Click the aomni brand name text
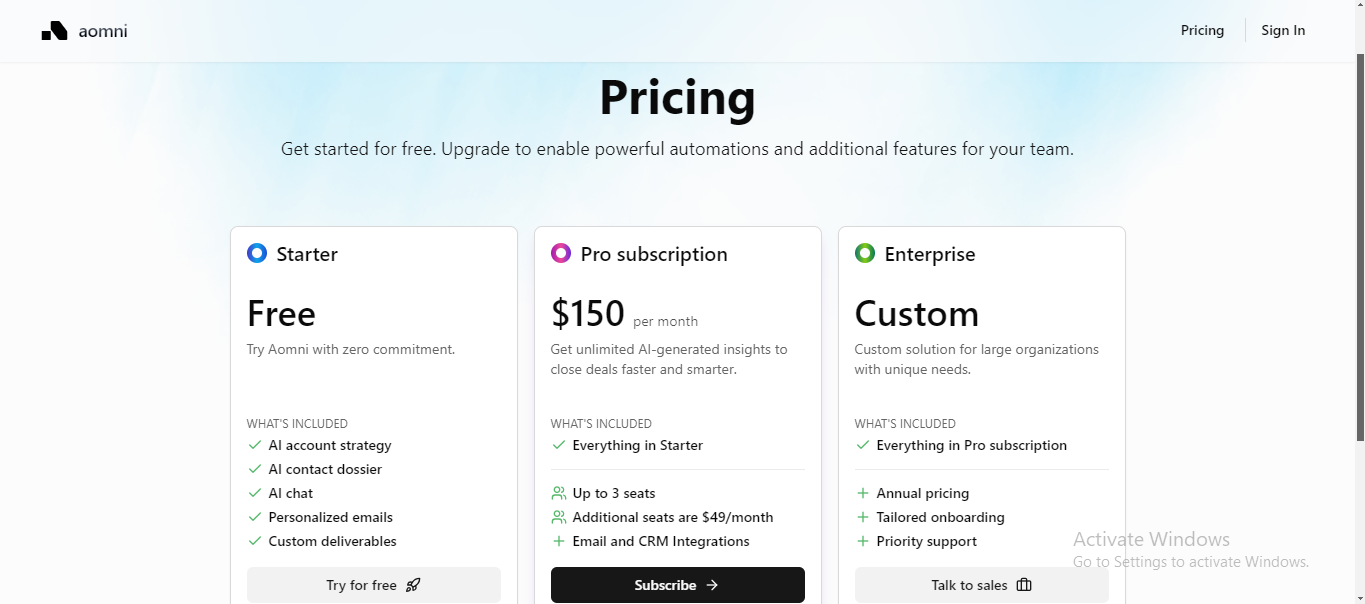Image resolution: width=1365 pixels, height=604 pixels. (x=103, y=31)
